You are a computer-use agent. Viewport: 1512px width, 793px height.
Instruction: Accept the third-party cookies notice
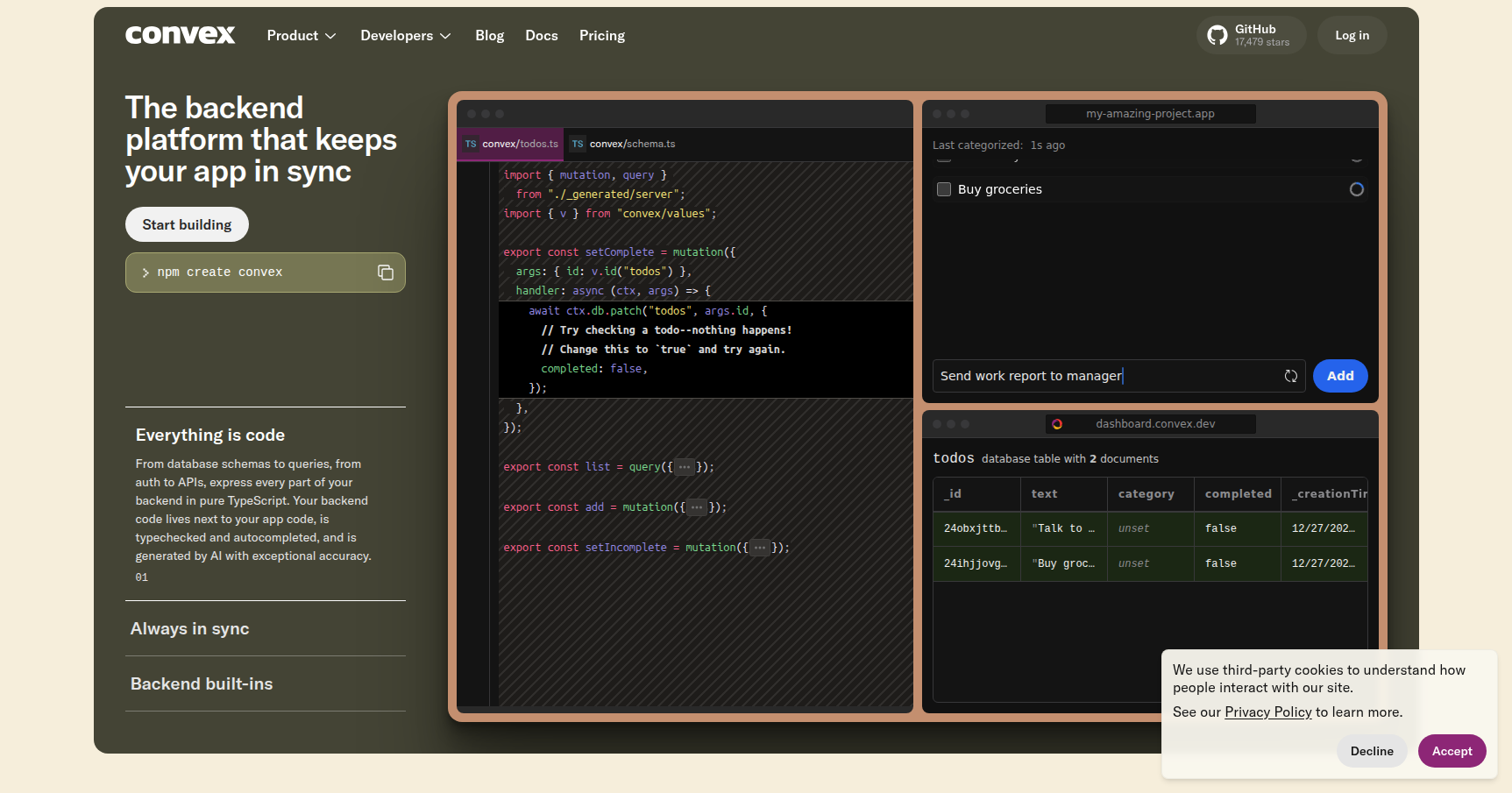pyautogui.click(x=1452, y=751)
